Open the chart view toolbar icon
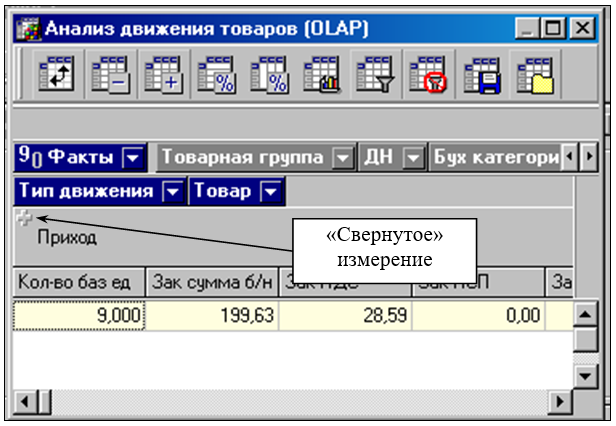 pyautogui.click(x=321, y=74)
